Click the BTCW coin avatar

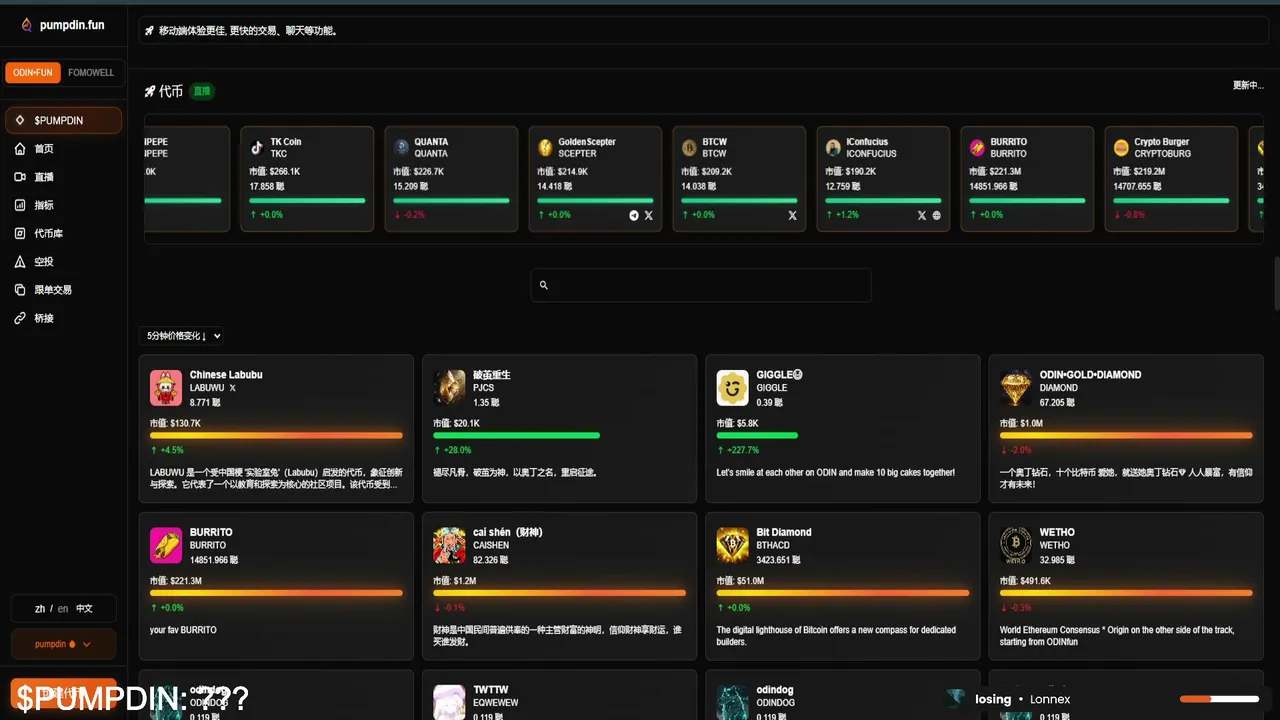689,147
